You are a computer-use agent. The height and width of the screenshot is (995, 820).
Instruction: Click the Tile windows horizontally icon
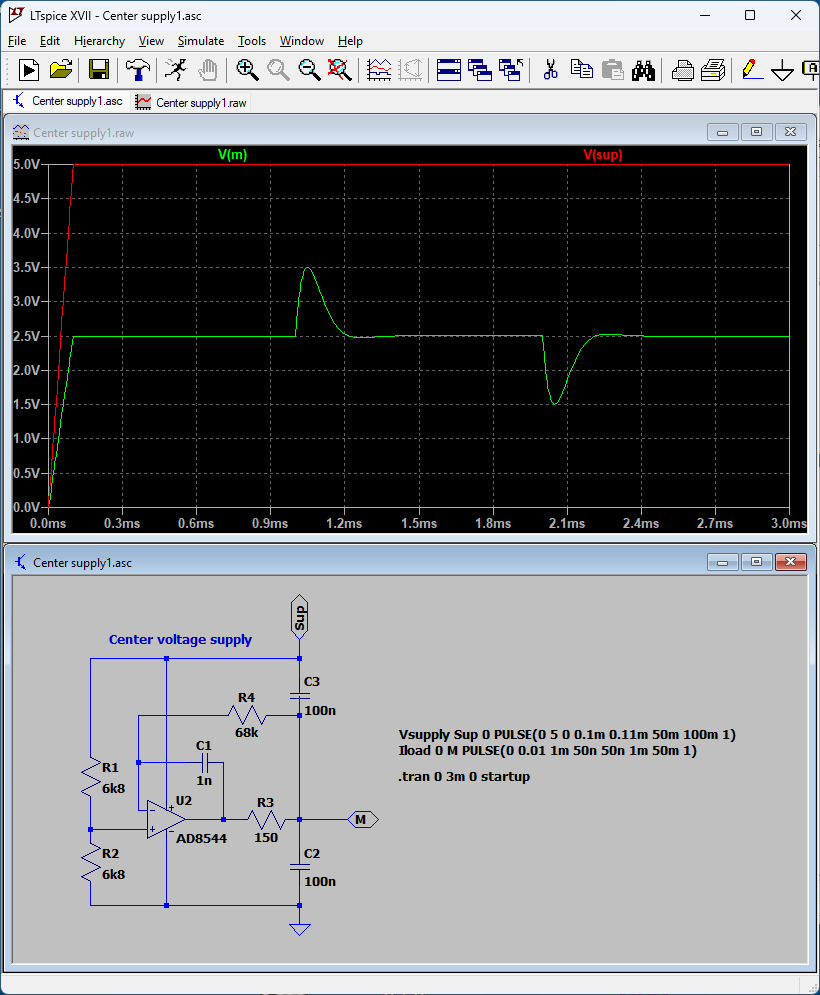click(x=449, y=69)
